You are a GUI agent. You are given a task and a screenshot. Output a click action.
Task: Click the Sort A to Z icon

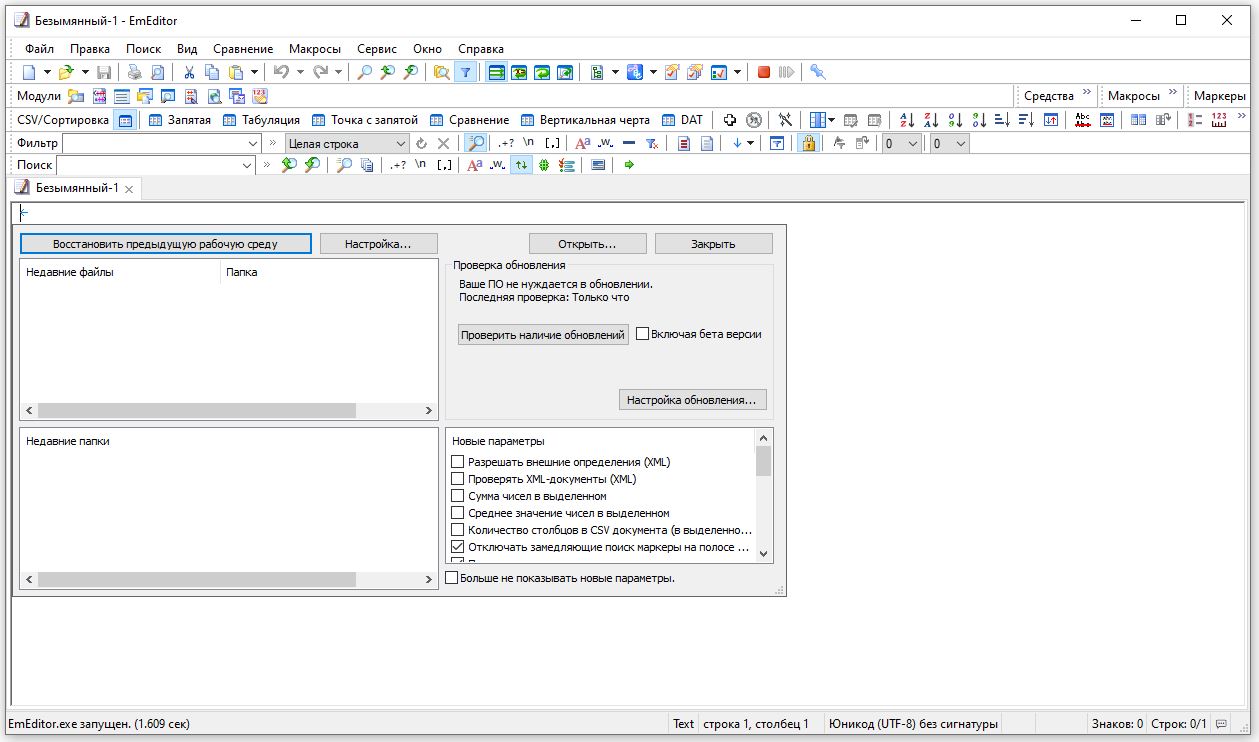907,120
